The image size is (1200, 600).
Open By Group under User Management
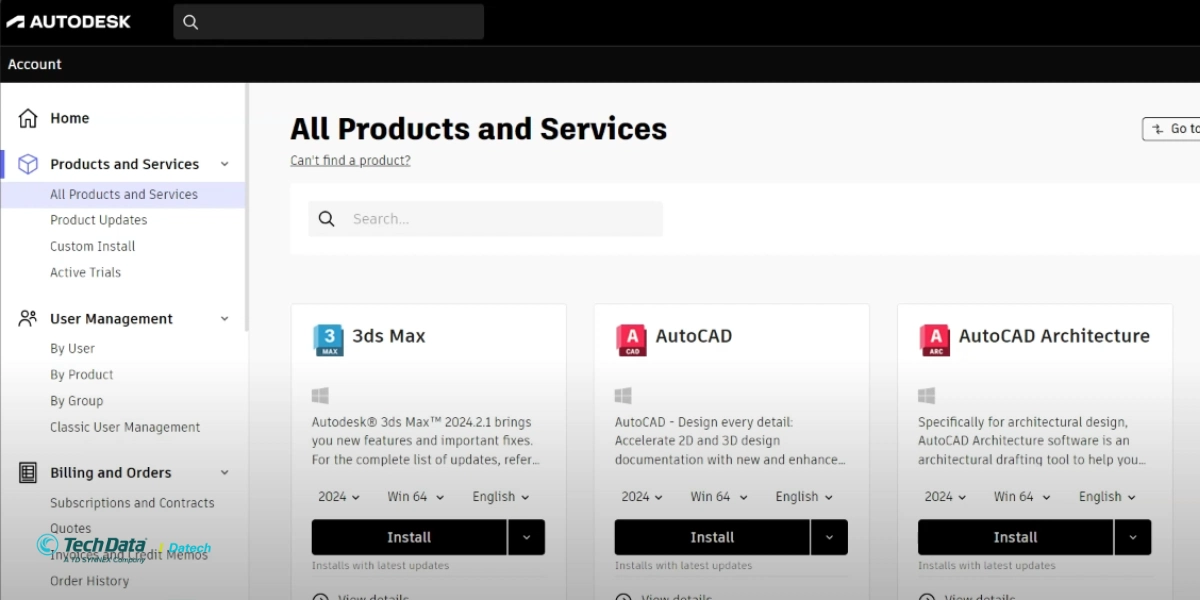pos(77,400)
